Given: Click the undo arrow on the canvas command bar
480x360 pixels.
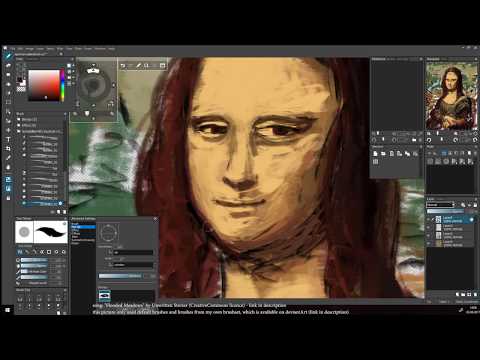Looking at the screenshot, I should 123,66.
